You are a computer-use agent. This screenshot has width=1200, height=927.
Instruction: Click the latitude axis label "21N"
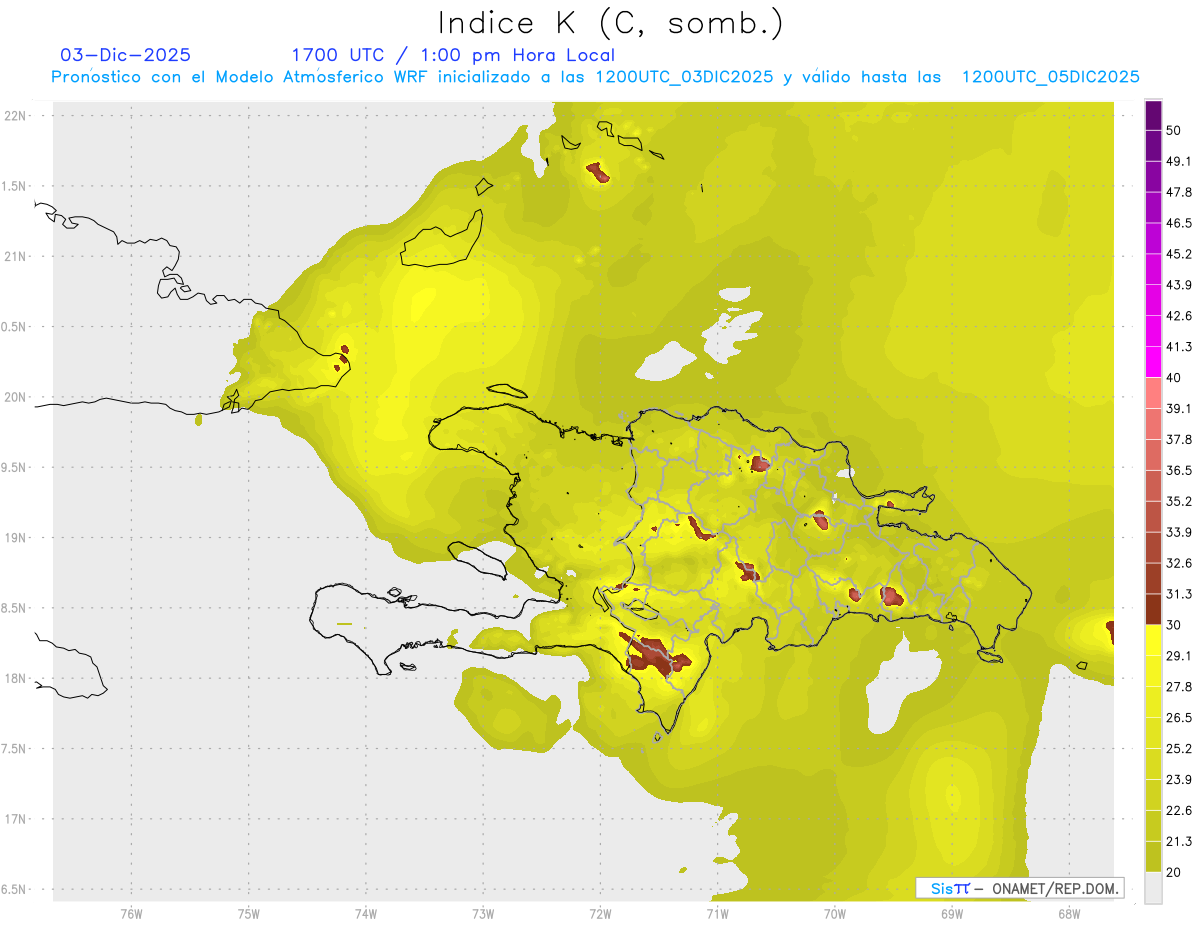coord(16,256)
